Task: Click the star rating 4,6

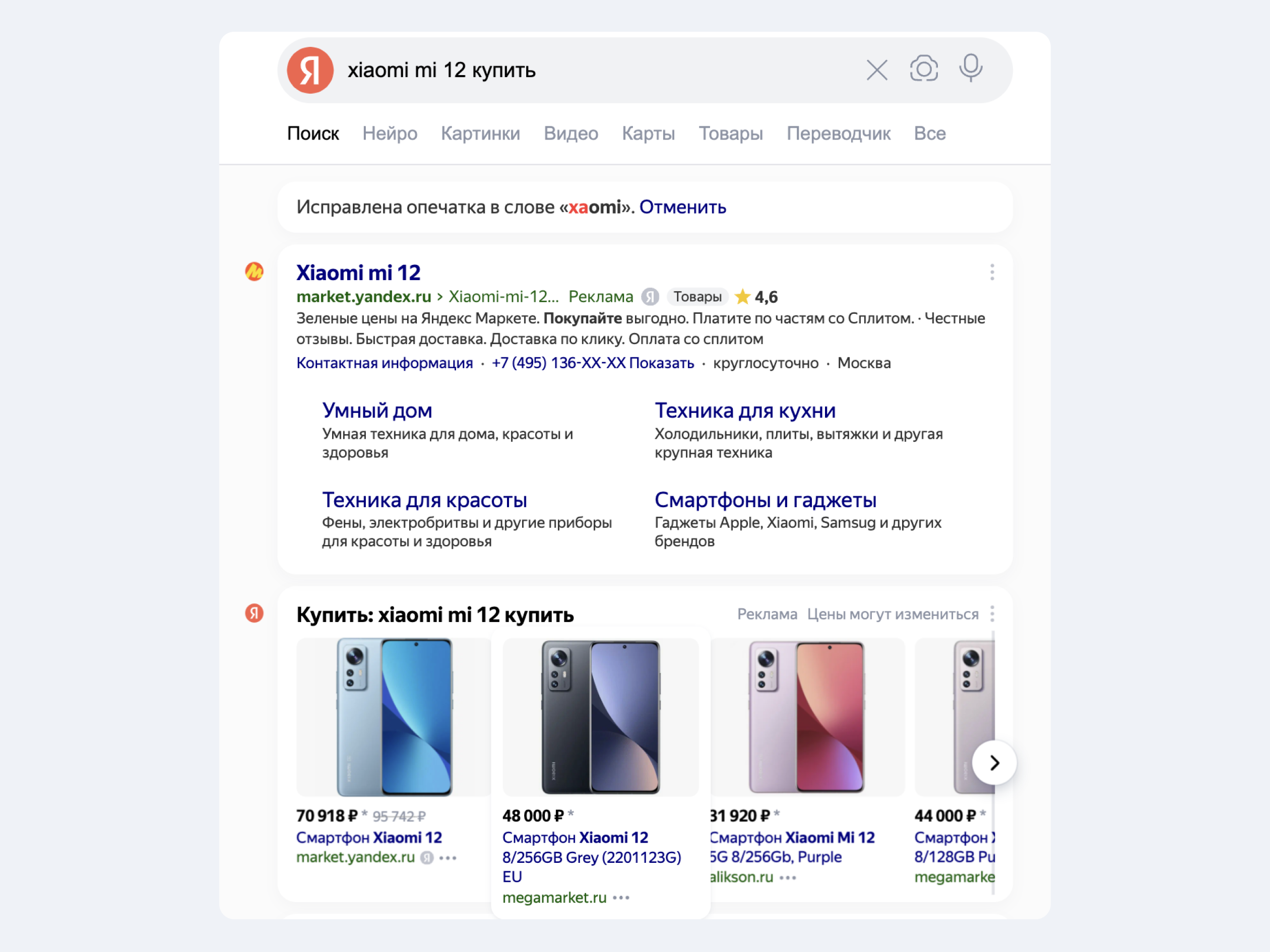Action: coord(756,297)
